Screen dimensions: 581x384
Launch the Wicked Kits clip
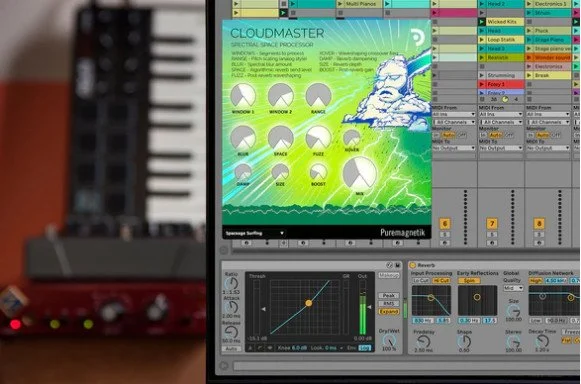[482, 22]
